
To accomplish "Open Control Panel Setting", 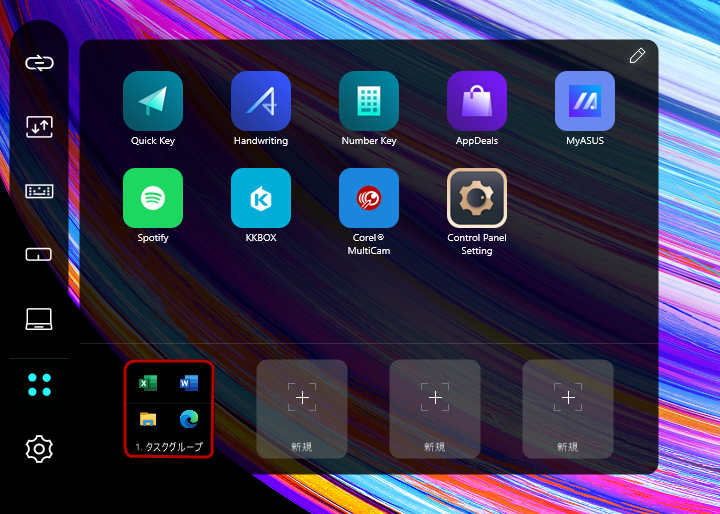I will [x=477, y=198].
